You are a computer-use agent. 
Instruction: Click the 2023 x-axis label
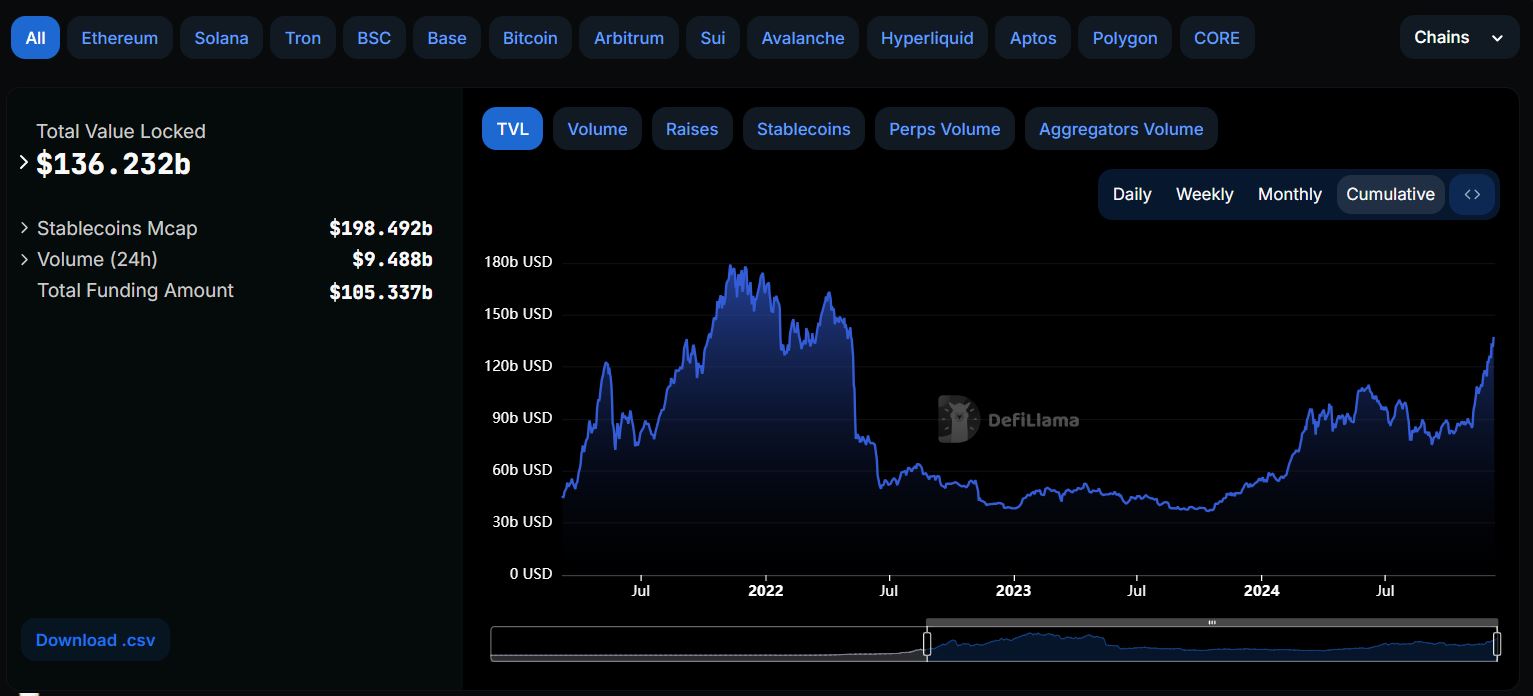point(1014,590)
